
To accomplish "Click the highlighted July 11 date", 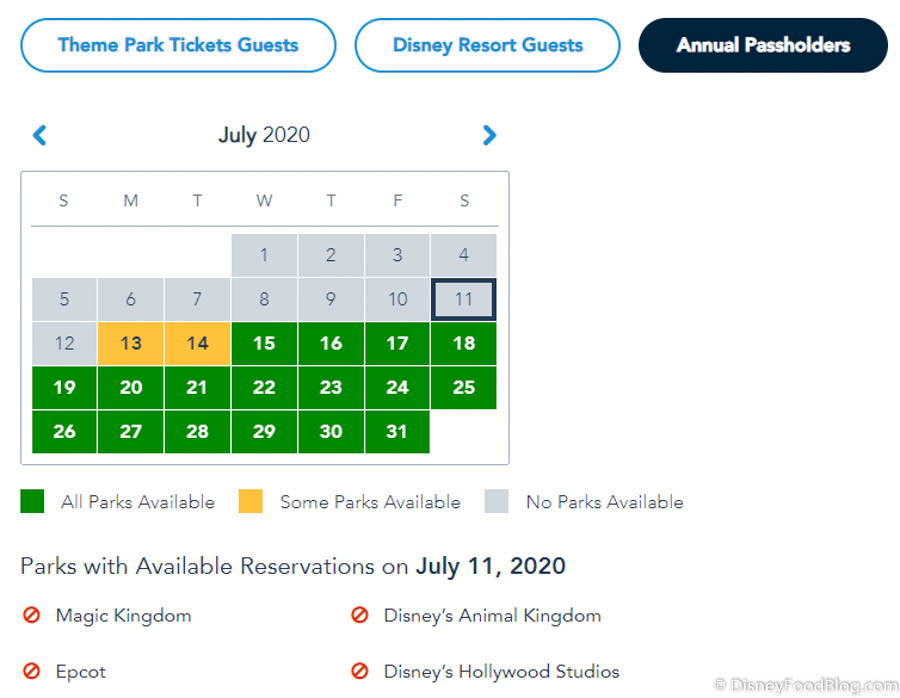I will pos(464,299).
